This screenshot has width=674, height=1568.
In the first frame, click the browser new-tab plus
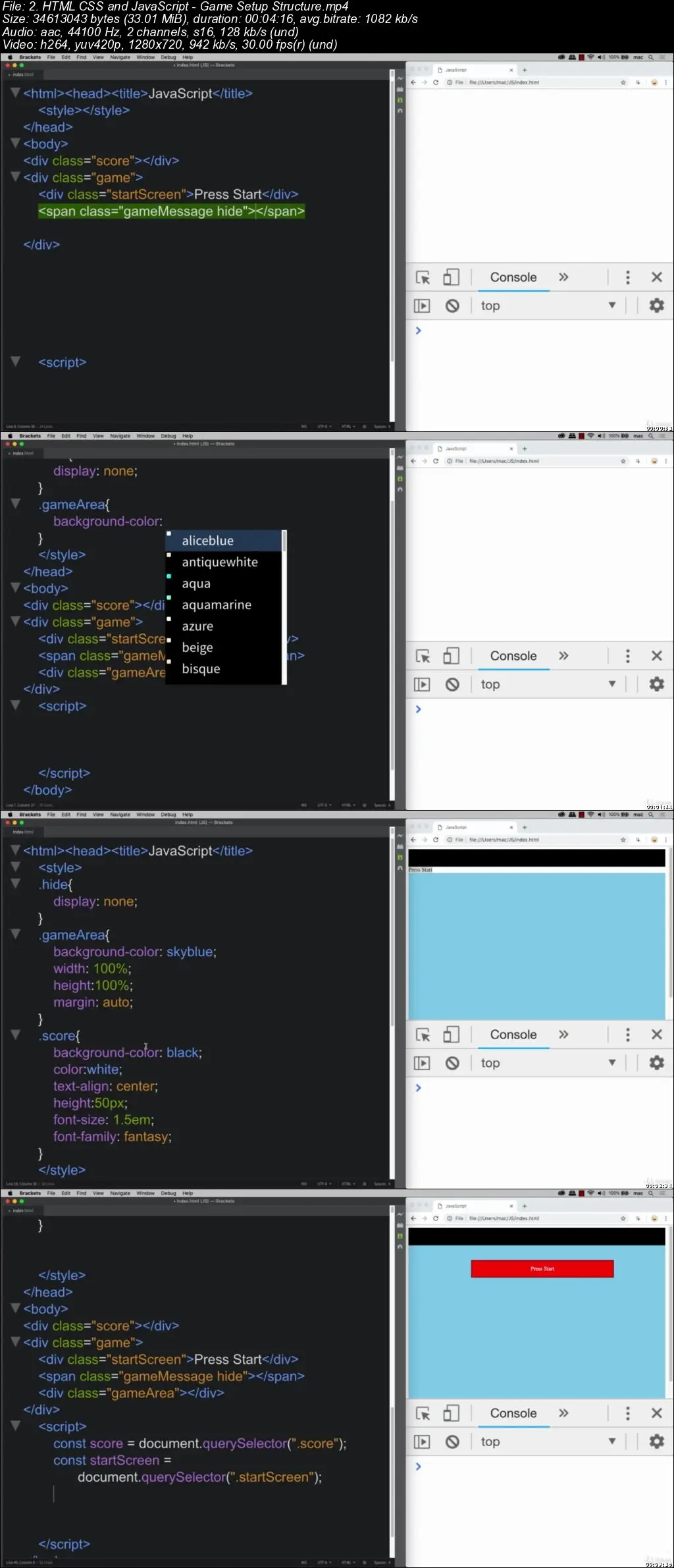pos(525,70)
